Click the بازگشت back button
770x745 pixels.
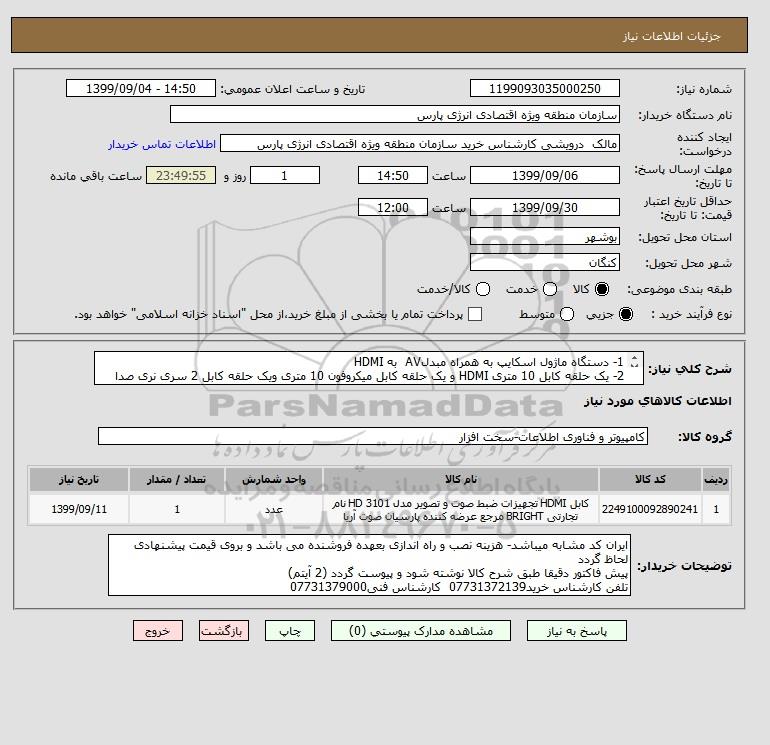click(224, 631)
